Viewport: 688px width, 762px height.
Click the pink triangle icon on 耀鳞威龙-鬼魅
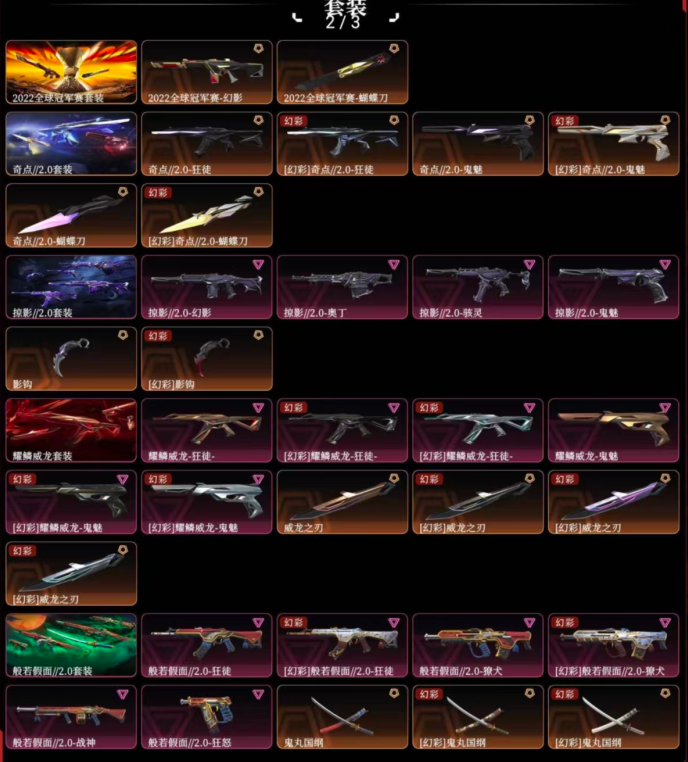click(665, 408)
